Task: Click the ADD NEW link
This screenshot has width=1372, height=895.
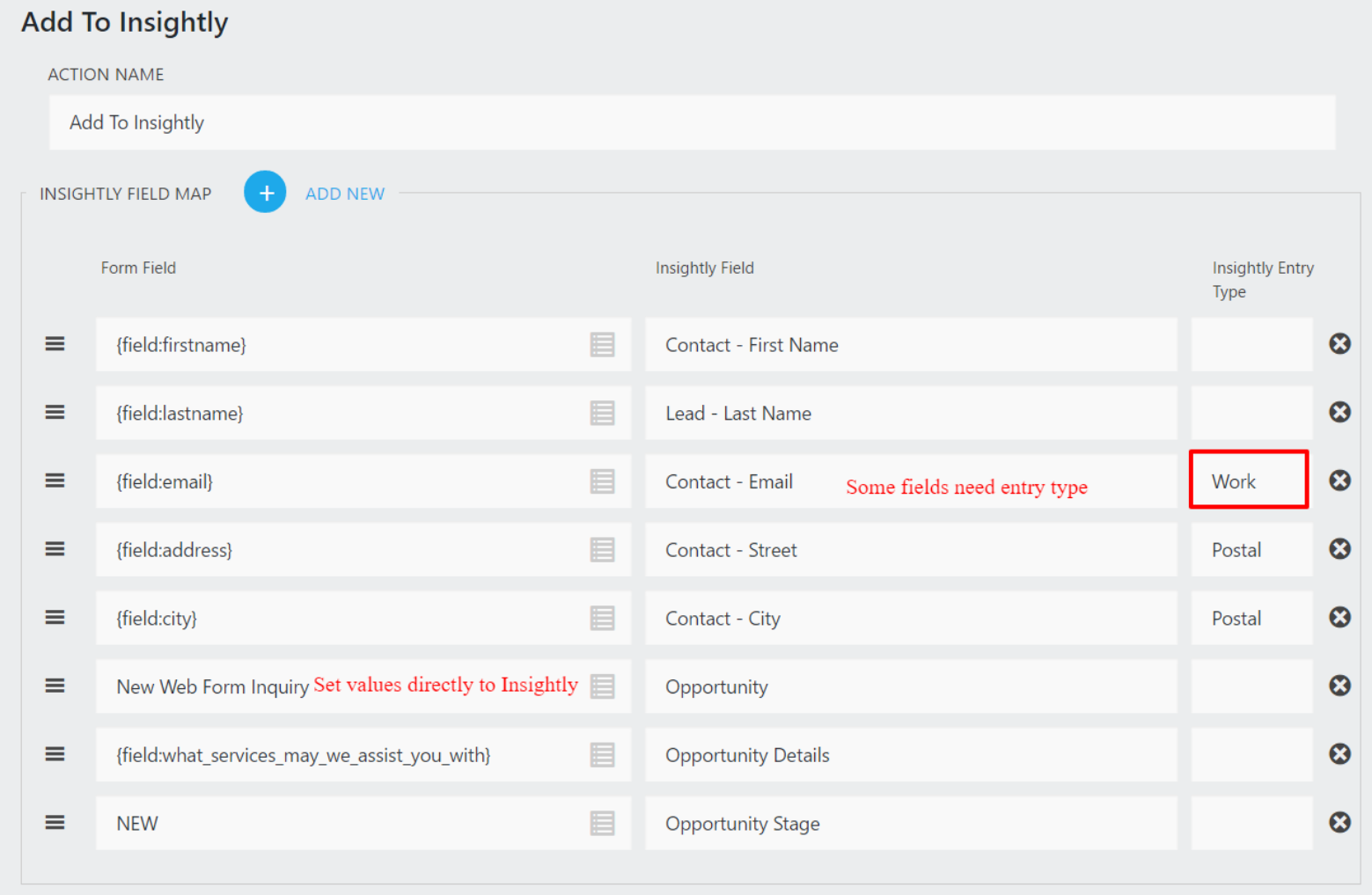Action: (344, 194)
